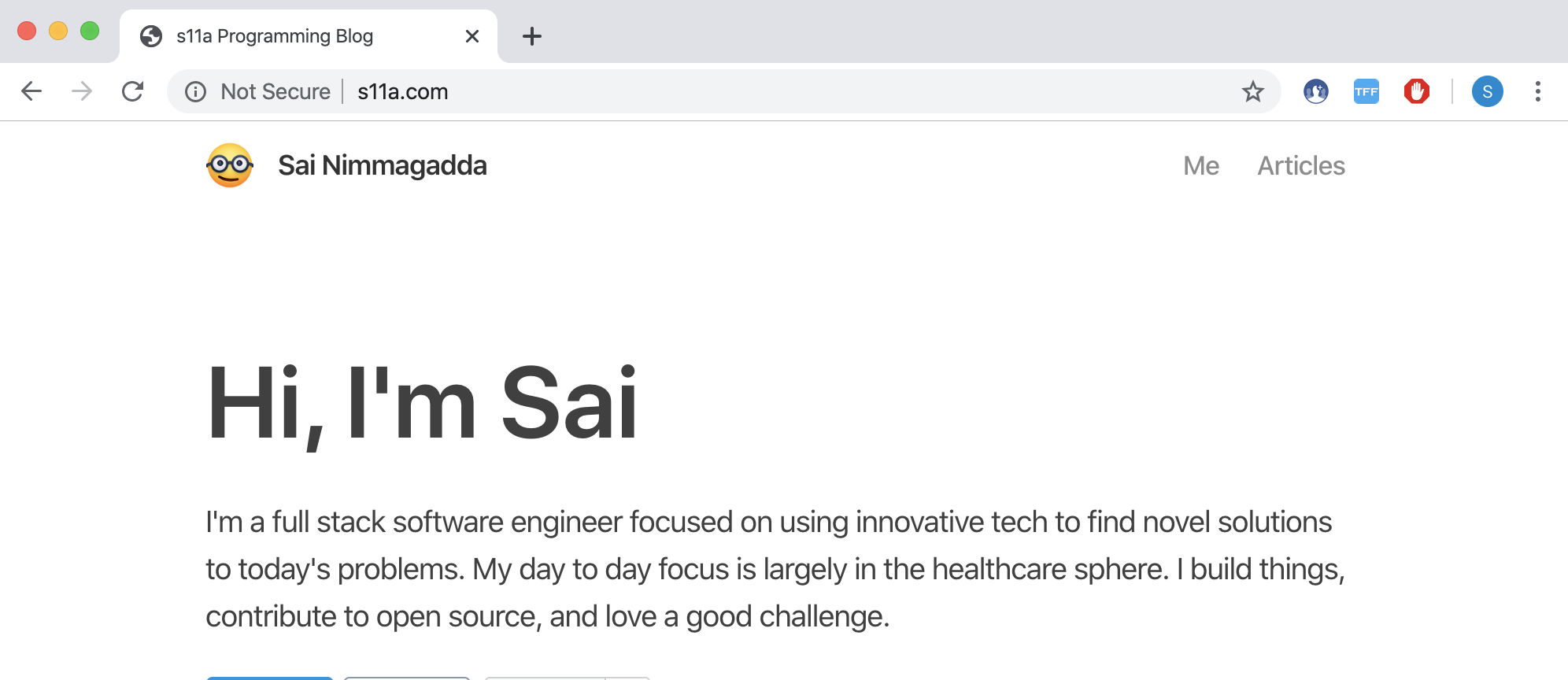Open a new browser tab
This screenshot has width=1568, height=680.
[x=532, y=36]
